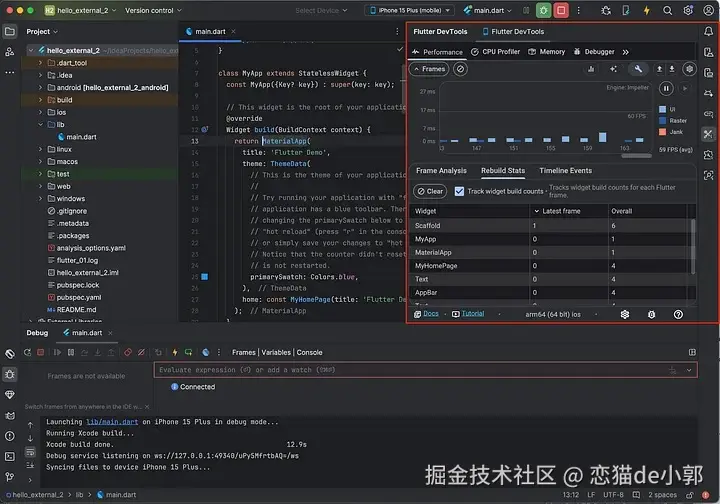Click the green Debug bug icon in toolbar
The height and width of the screenshot is (504, 720).
tap(544, 10)
